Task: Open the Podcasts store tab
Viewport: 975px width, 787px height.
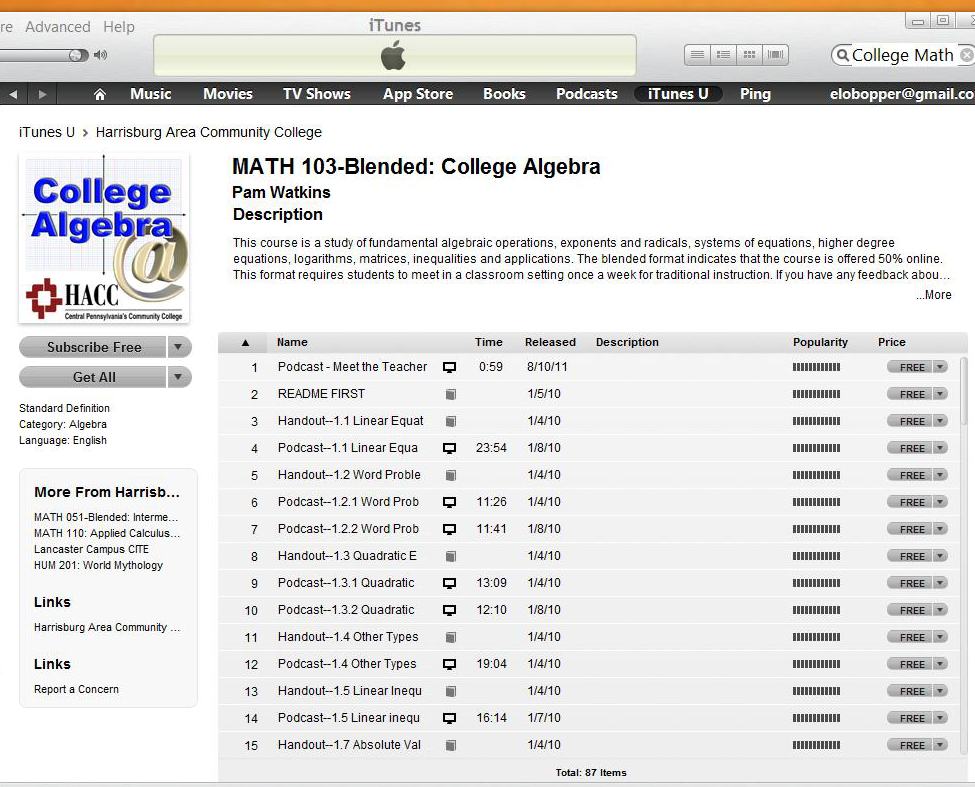Action: [586, 94]
